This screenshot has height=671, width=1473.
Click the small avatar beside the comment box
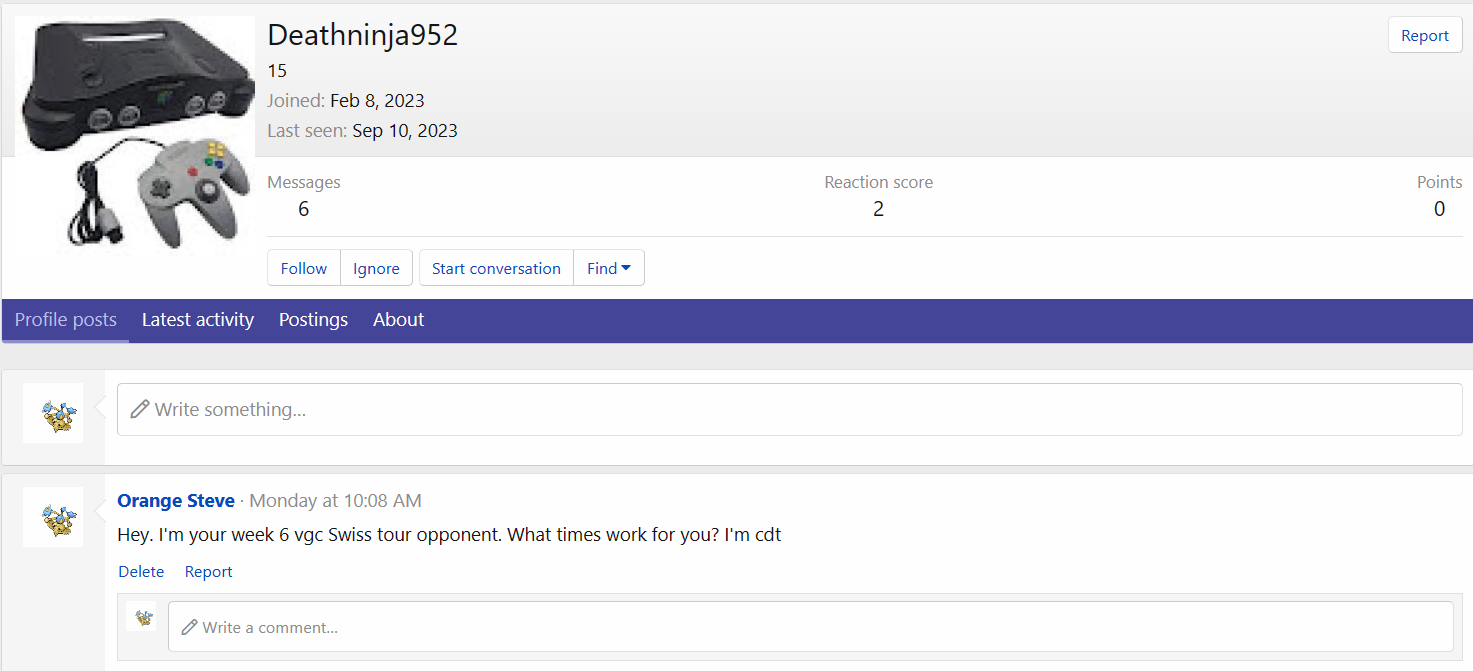pos(144,617)
